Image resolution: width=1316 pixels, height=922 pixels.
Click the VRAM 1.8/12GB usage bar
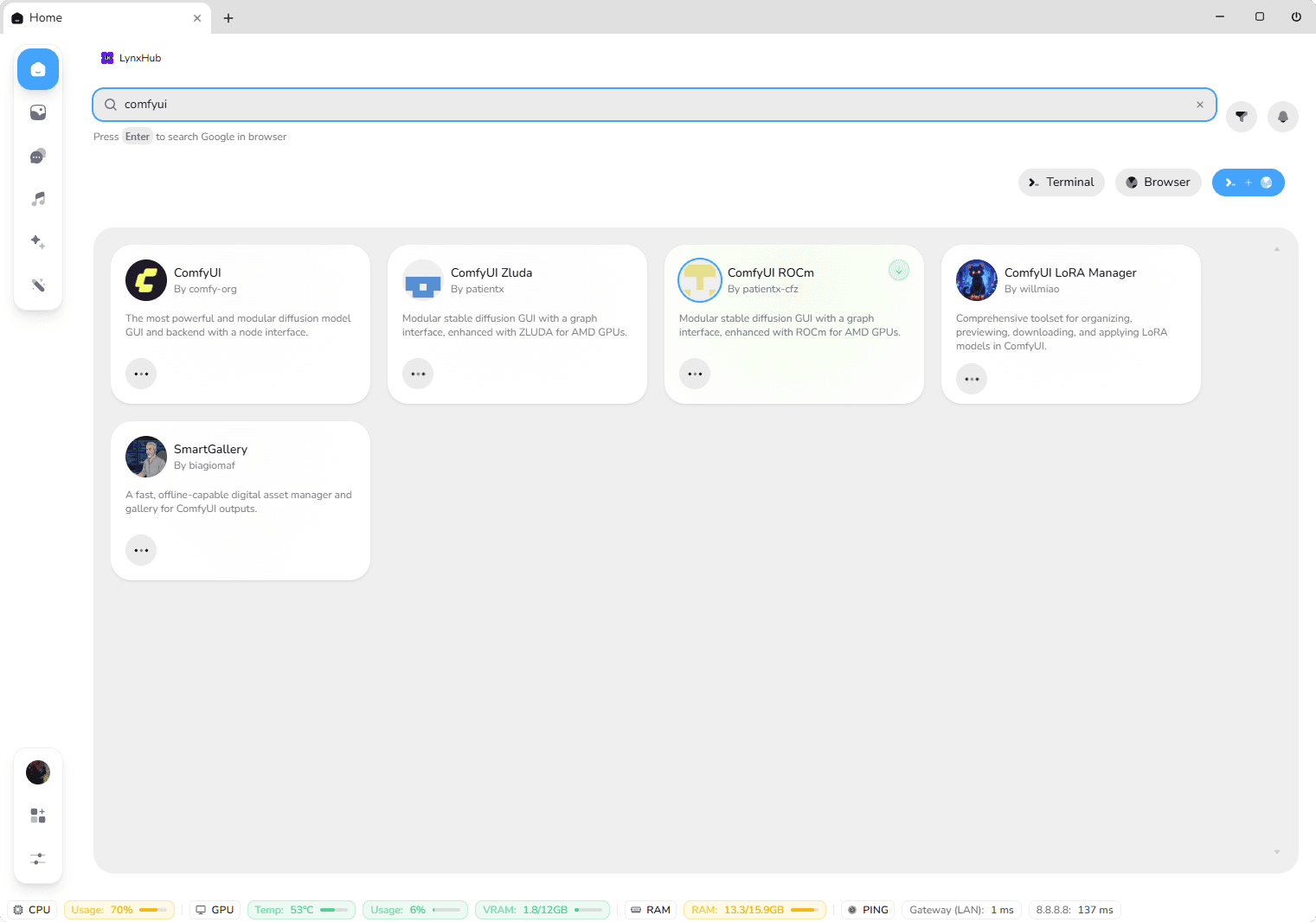pyautogui.click(x=542, y=910)
